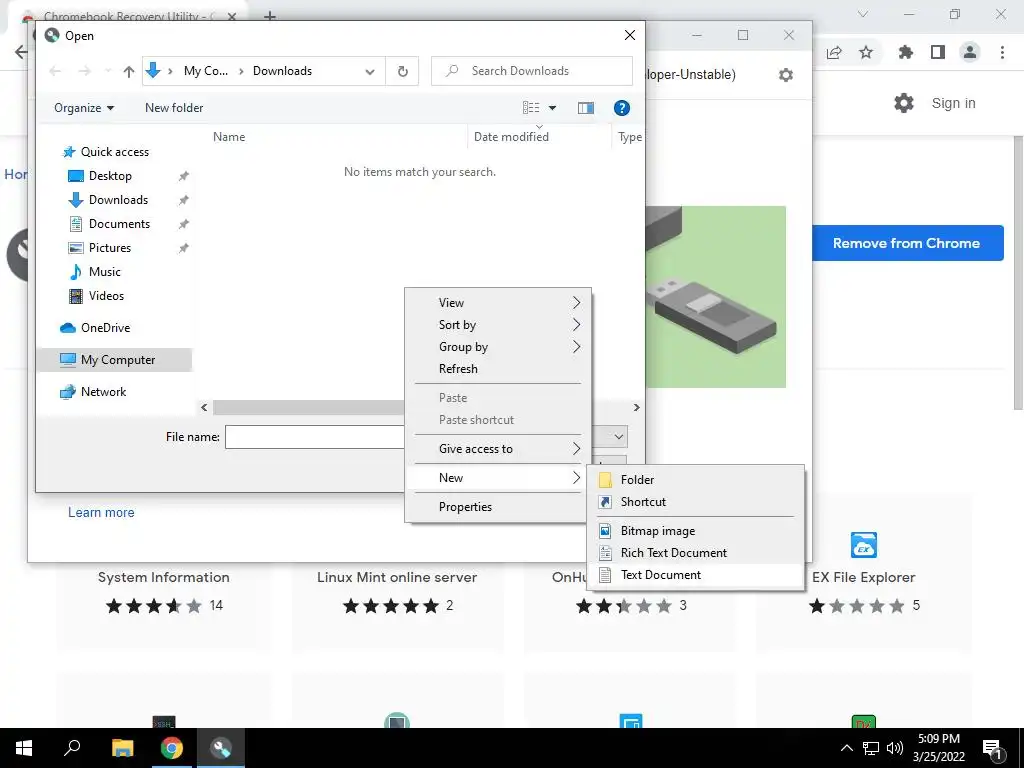Expand the Sort by submenu
The image size is (1024, 768).
pos(498,325)
